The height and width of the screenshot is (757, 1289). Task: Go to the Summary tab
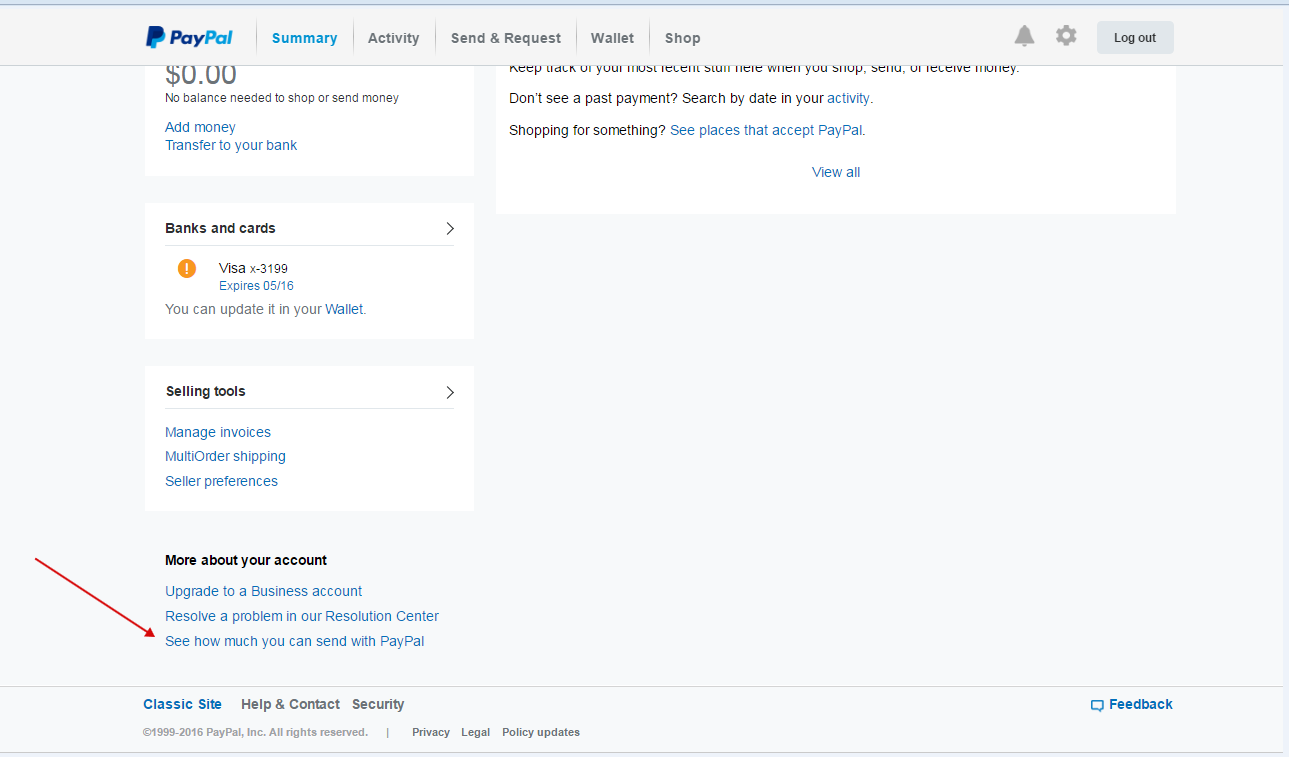(304, 38)
